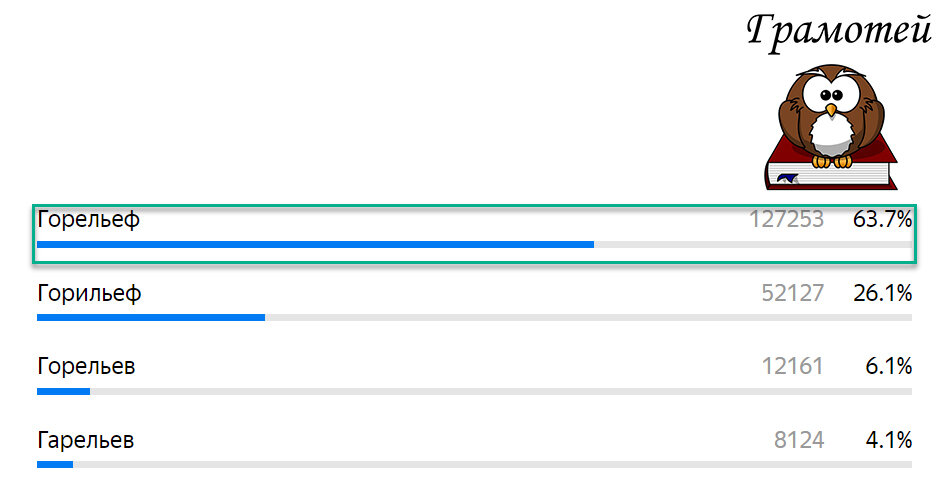
Task: Click the blue Горельеф progress bar
Action: [316, 245]
